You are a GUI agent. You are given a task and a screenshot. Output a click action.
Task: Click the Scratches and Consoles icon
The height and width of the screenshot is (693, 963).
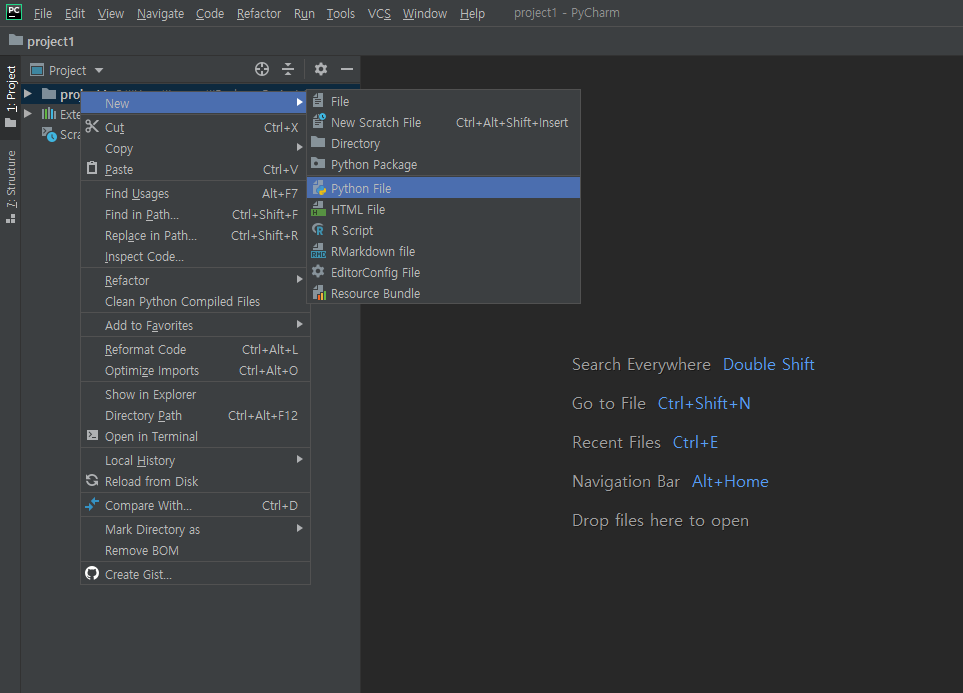49,134
